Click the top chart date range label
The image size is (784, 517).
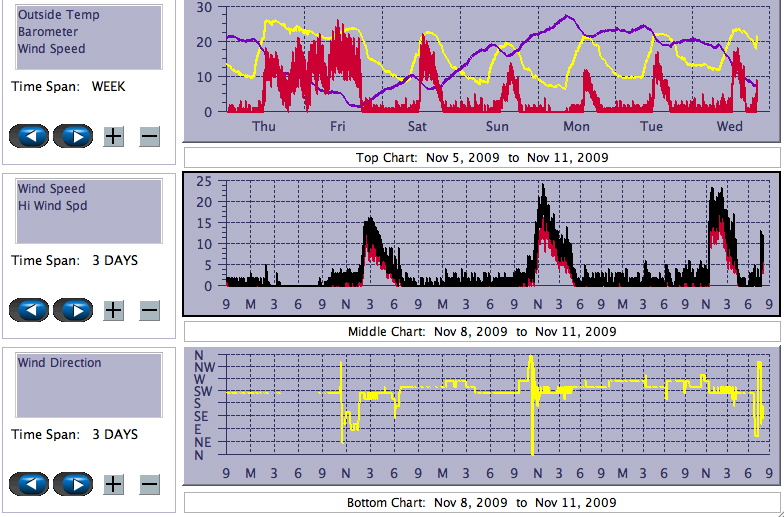(482, 158)
